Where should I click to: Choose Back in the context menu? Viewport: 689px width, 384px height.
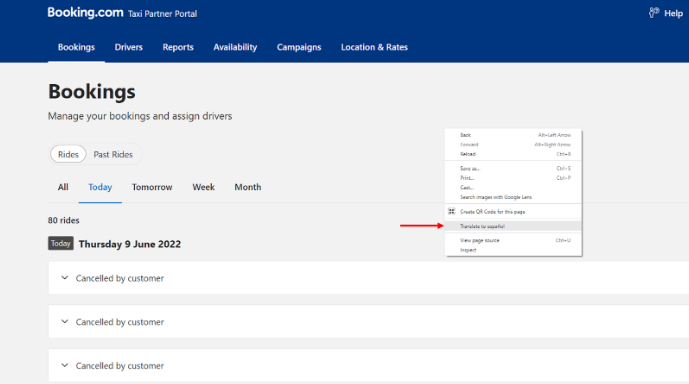(513, 135)
